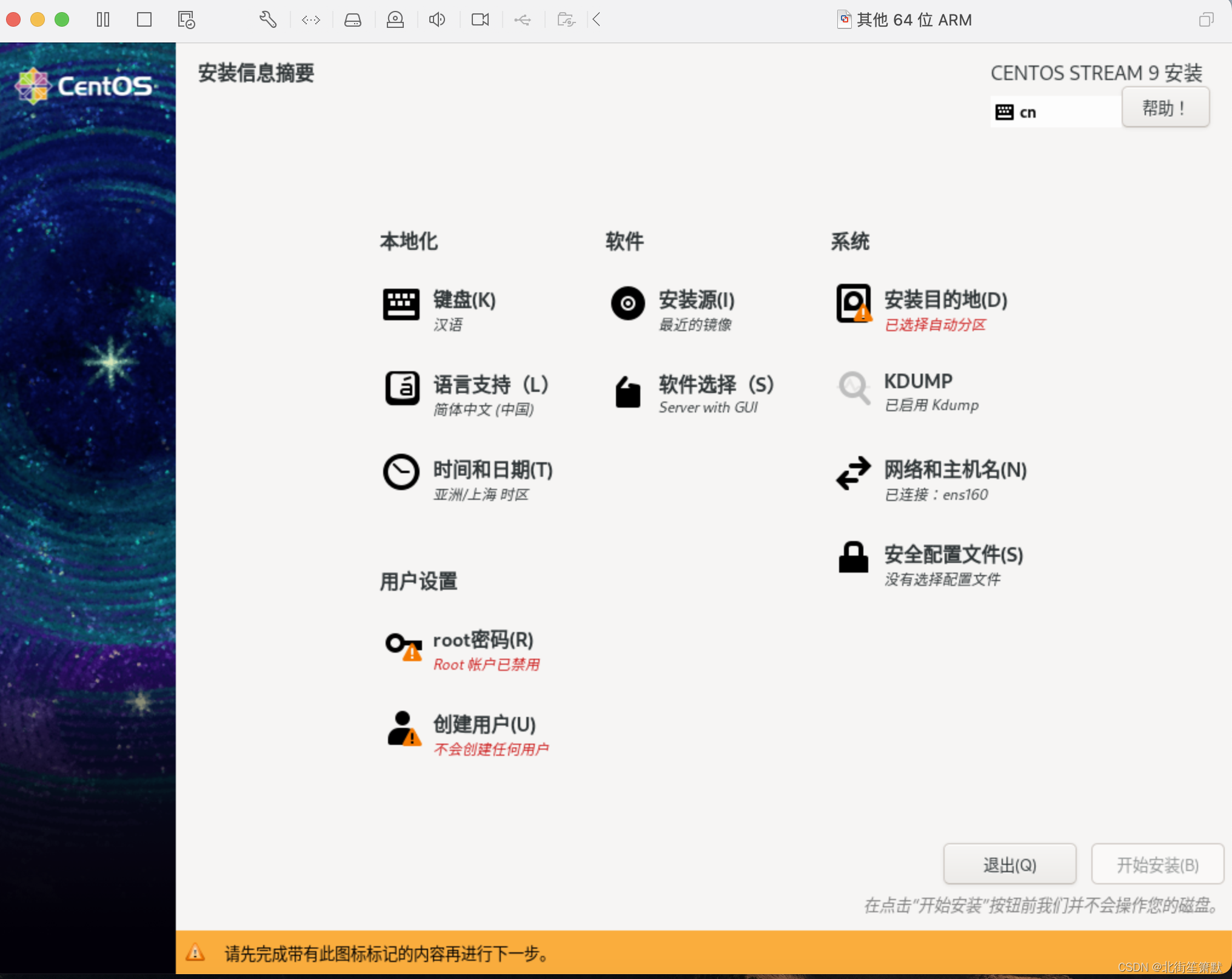
Task: Open root密码(R) password label
Action: 483,639
